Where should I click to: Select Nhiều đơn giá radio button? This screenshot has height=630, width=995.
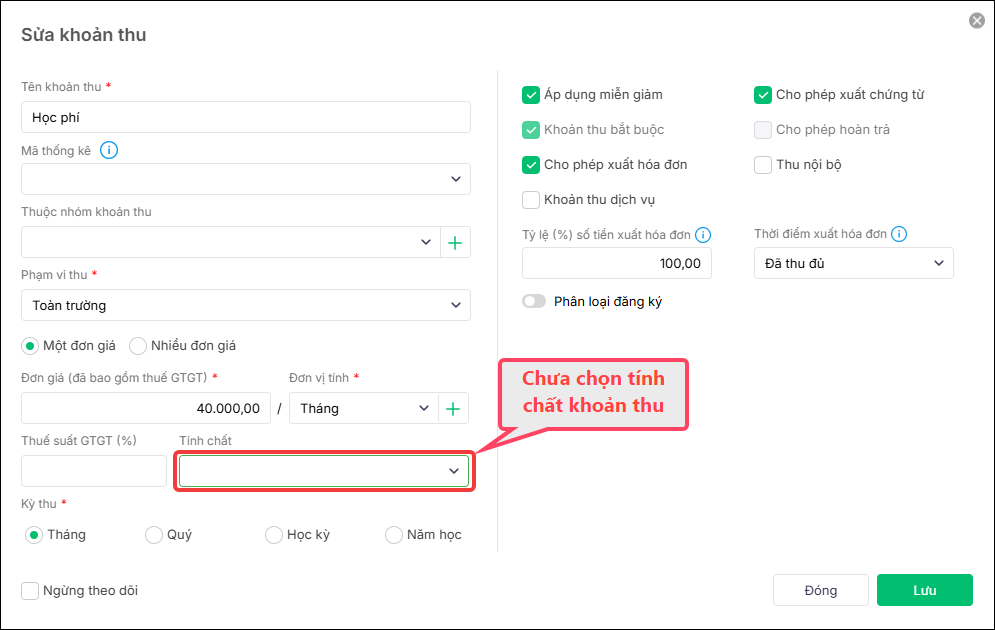(138, 346)
